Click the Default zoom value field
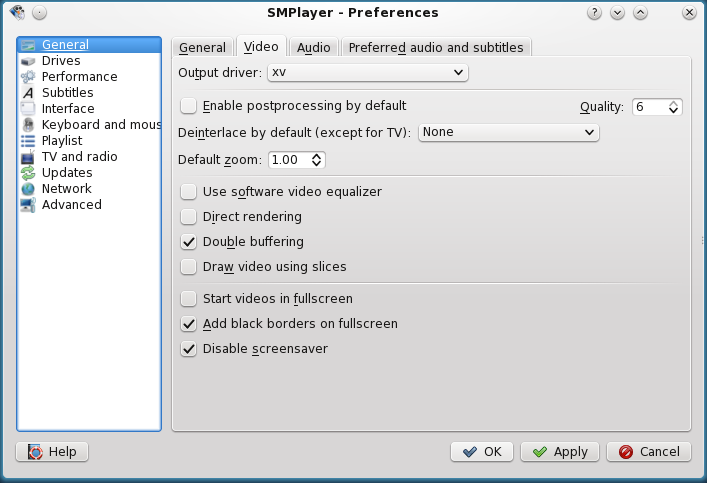The height and width of the screenshot is (483, 707). (x=288, y=160)
